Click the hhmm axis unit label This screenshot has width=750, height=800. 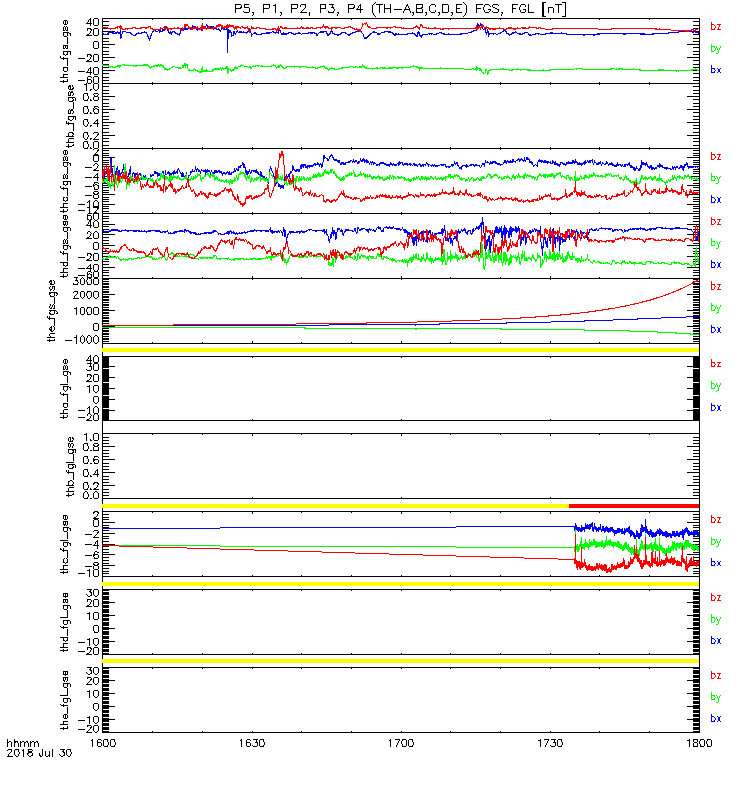[x=23, y=743]
